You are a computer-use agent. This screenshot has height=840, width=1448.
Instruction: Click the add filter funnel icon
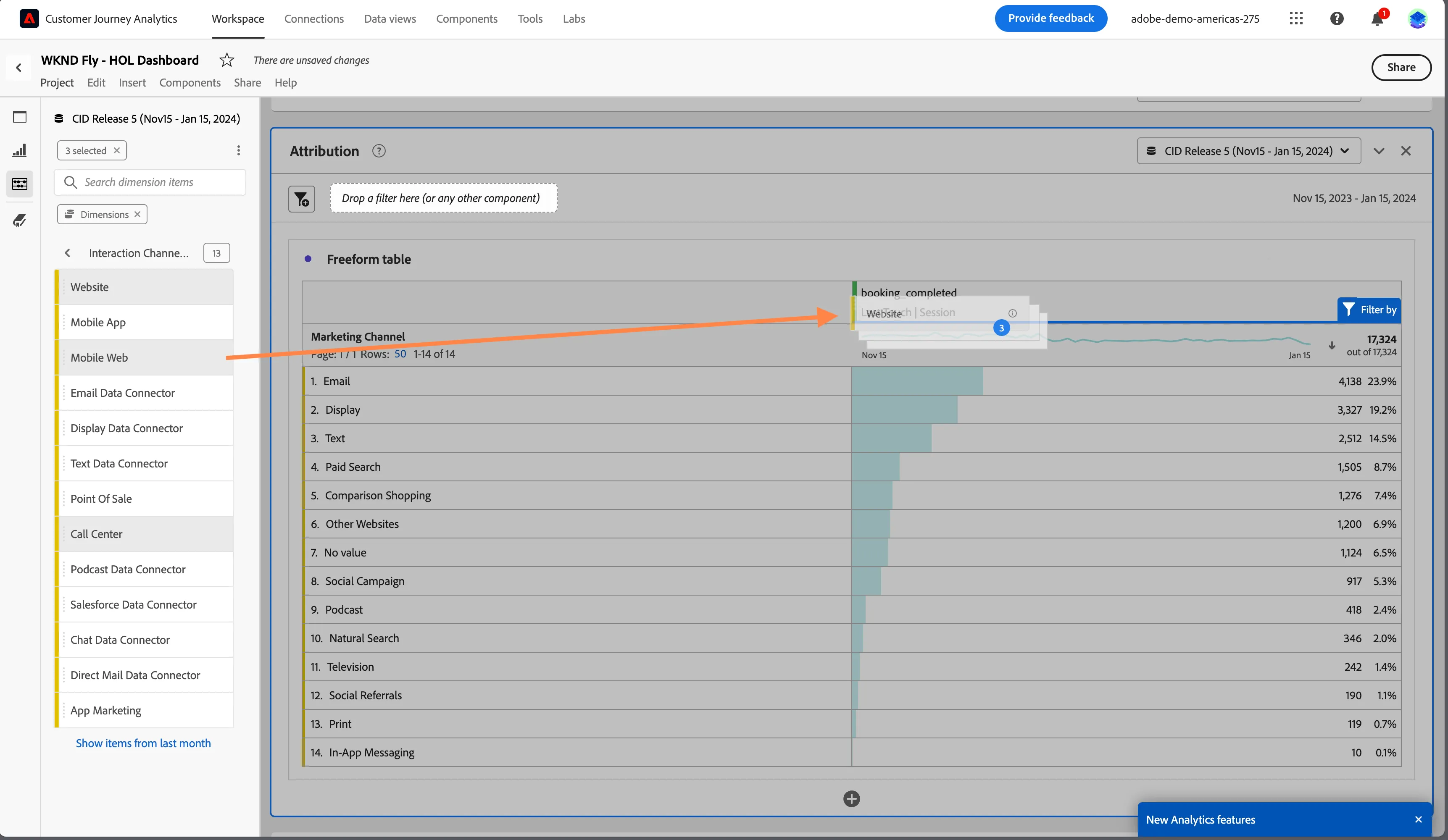(x=302, y=199)
